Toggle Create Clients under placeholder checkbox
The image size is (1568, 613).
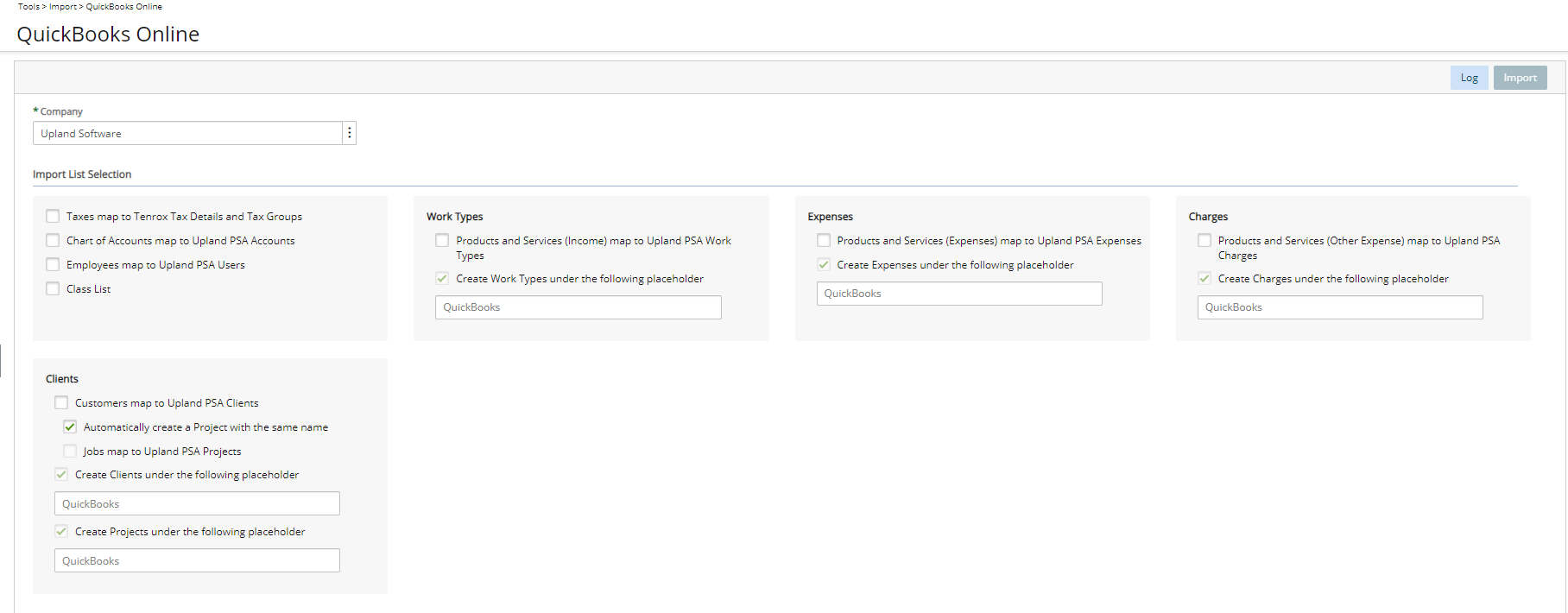click(x=61, y=474)
